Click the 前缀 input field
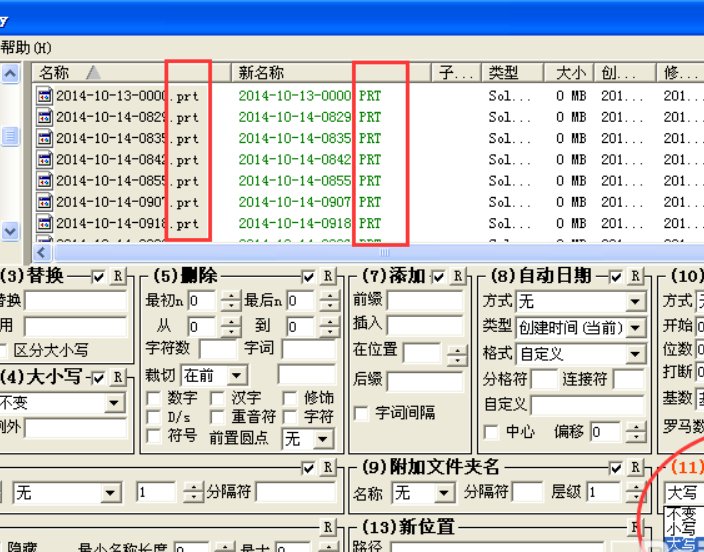704x552 pixels. click(x=425, y=300)
